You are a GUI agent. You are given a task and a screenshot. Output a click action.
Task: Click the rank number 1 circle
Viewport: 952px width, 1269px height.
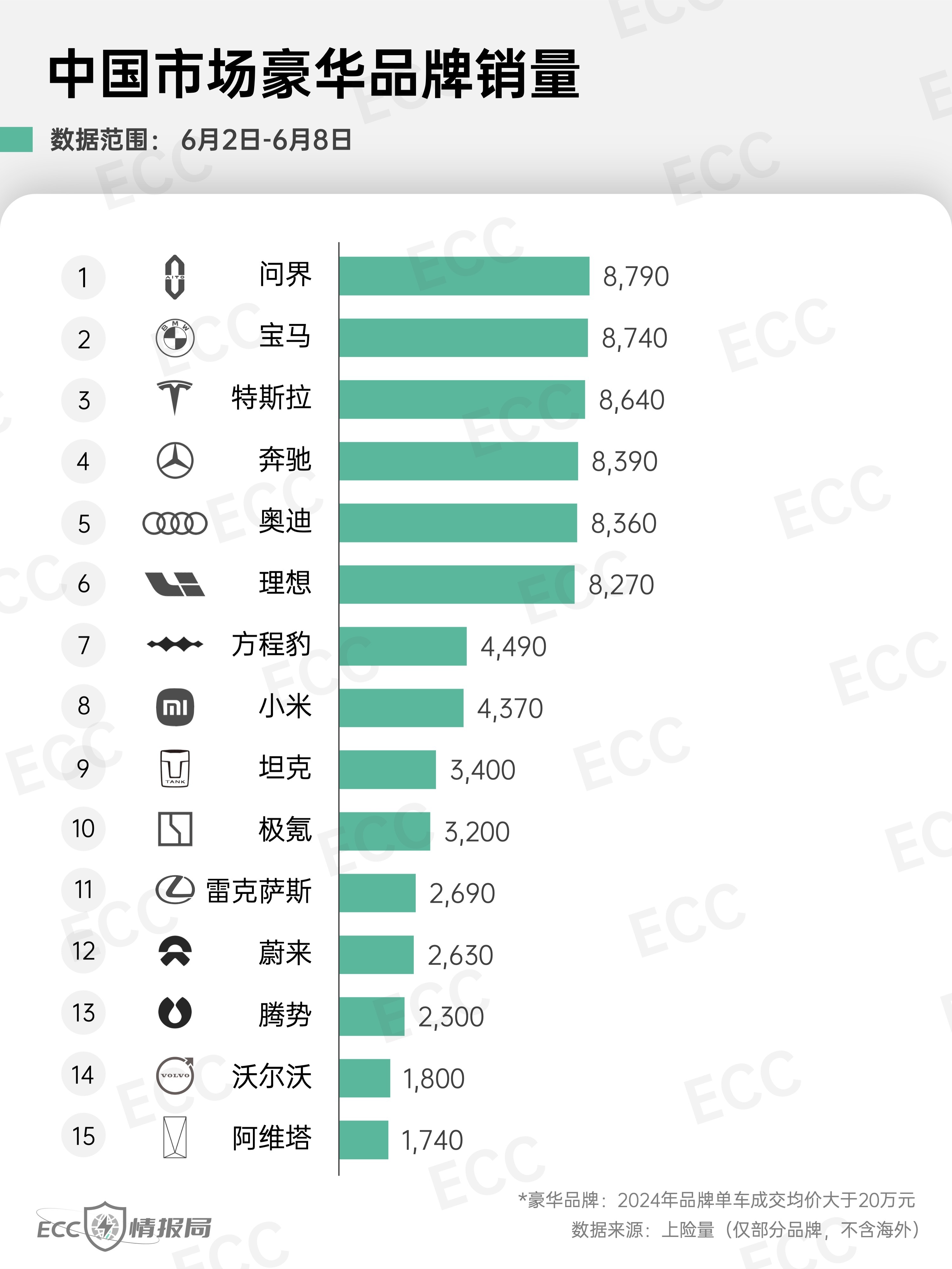(x=83, y=278)
